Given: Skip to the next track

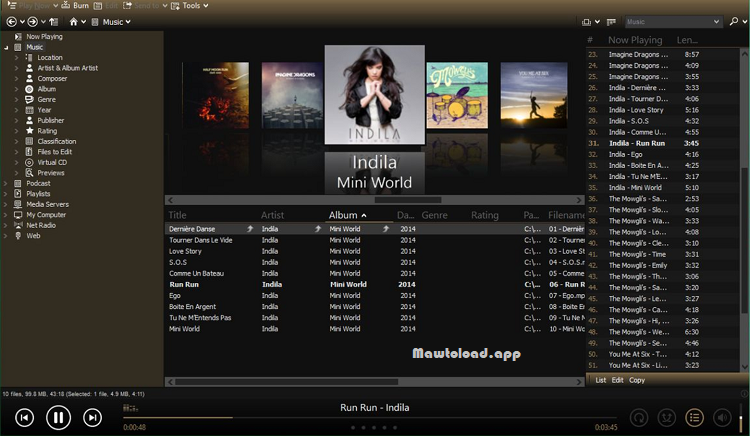Looking at the screenshot, I should click(92, 418).
